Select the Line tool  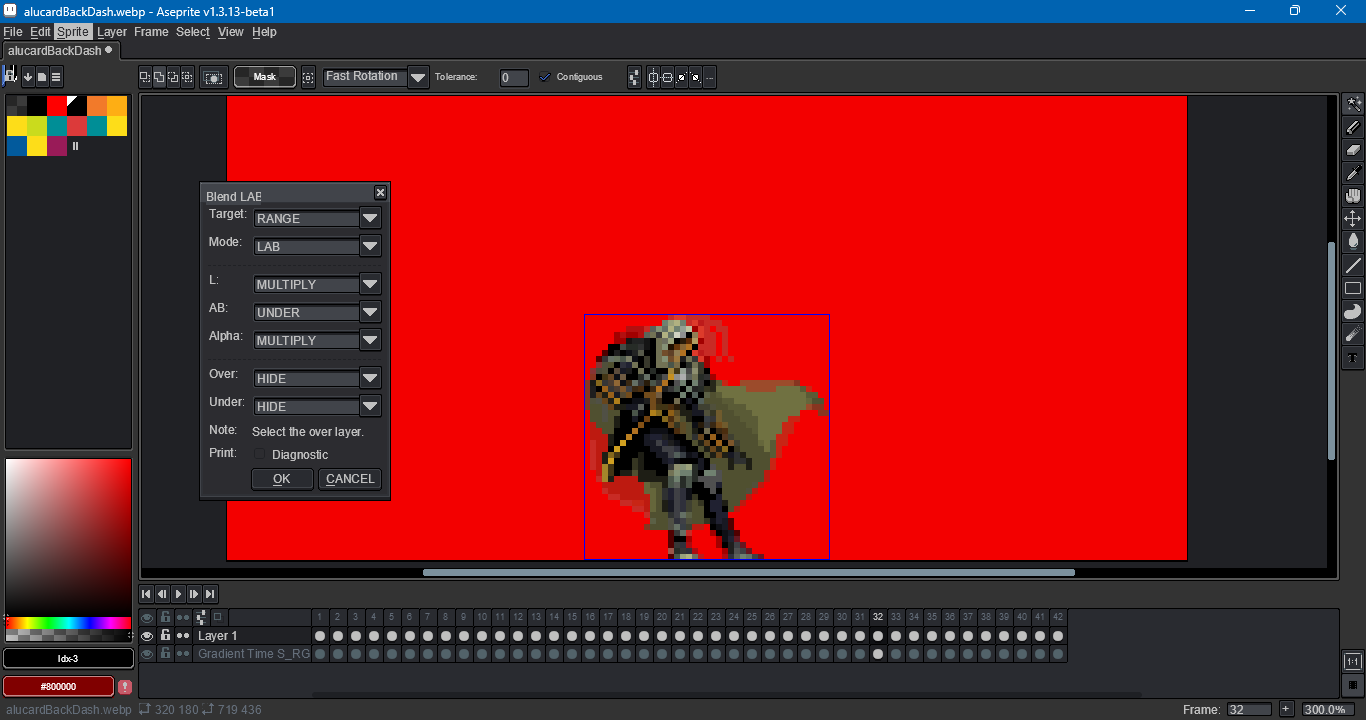[x=1353, y=265]
